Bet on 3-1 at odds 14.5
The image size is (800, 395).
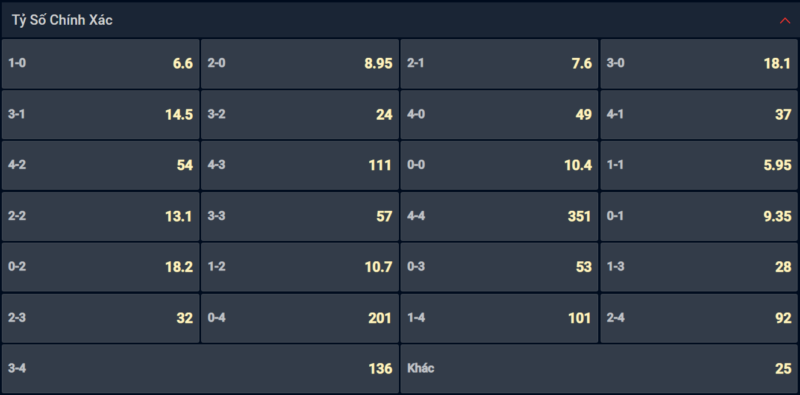[101, 115]
